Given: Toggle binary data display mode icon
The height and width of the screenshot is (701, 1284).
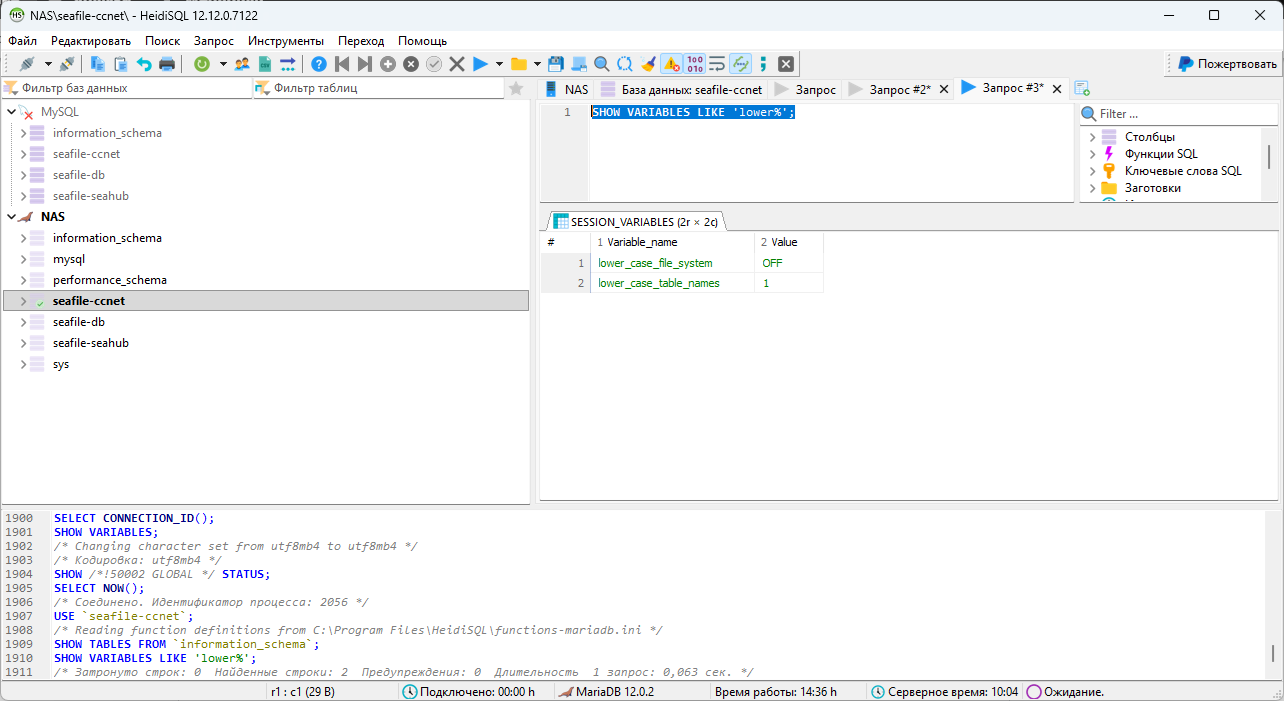Looking at the screenshot, I should pos(696,62).
